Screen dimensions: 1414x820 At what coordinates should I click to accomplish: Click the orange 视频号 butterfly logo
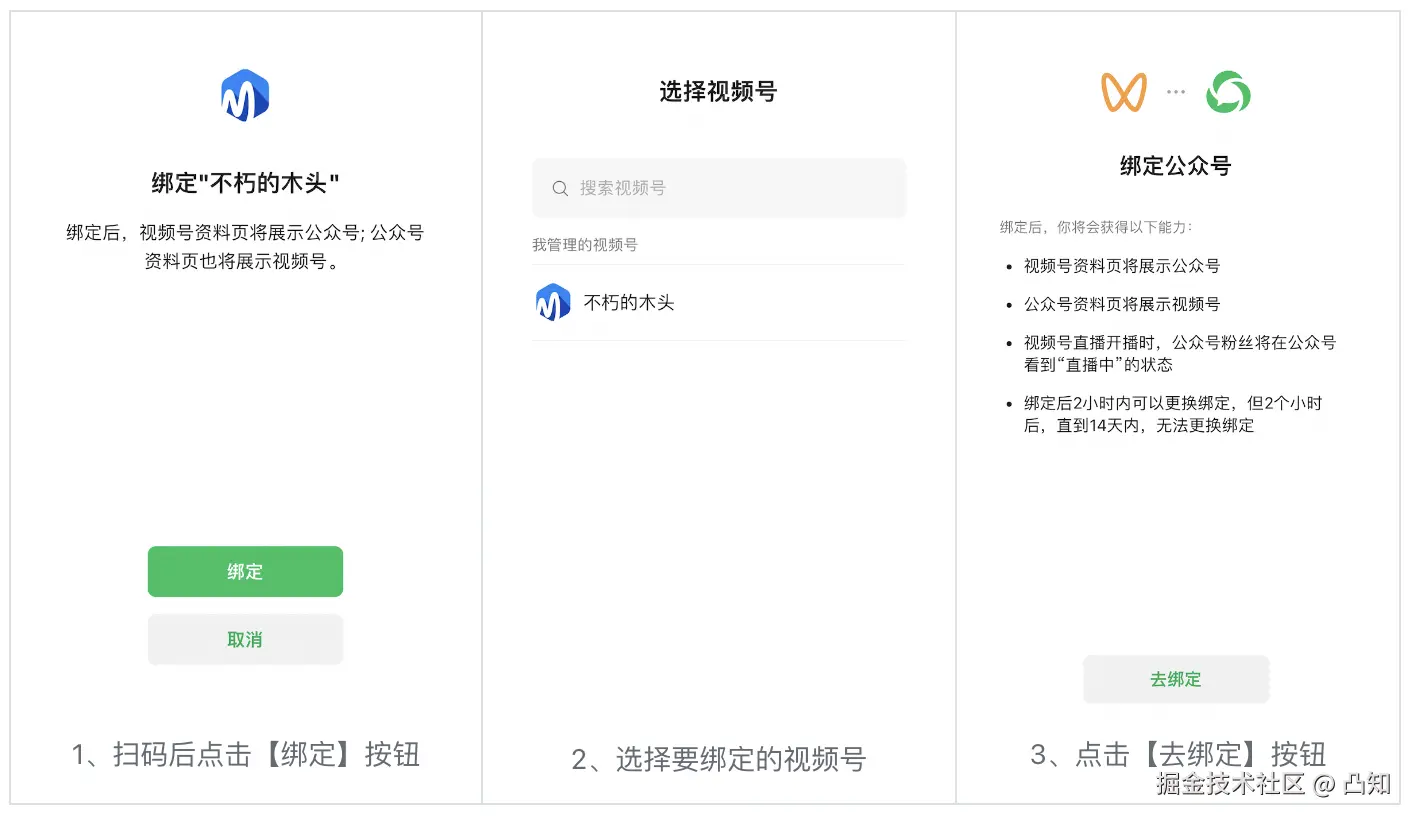(x=1123, y=93)
